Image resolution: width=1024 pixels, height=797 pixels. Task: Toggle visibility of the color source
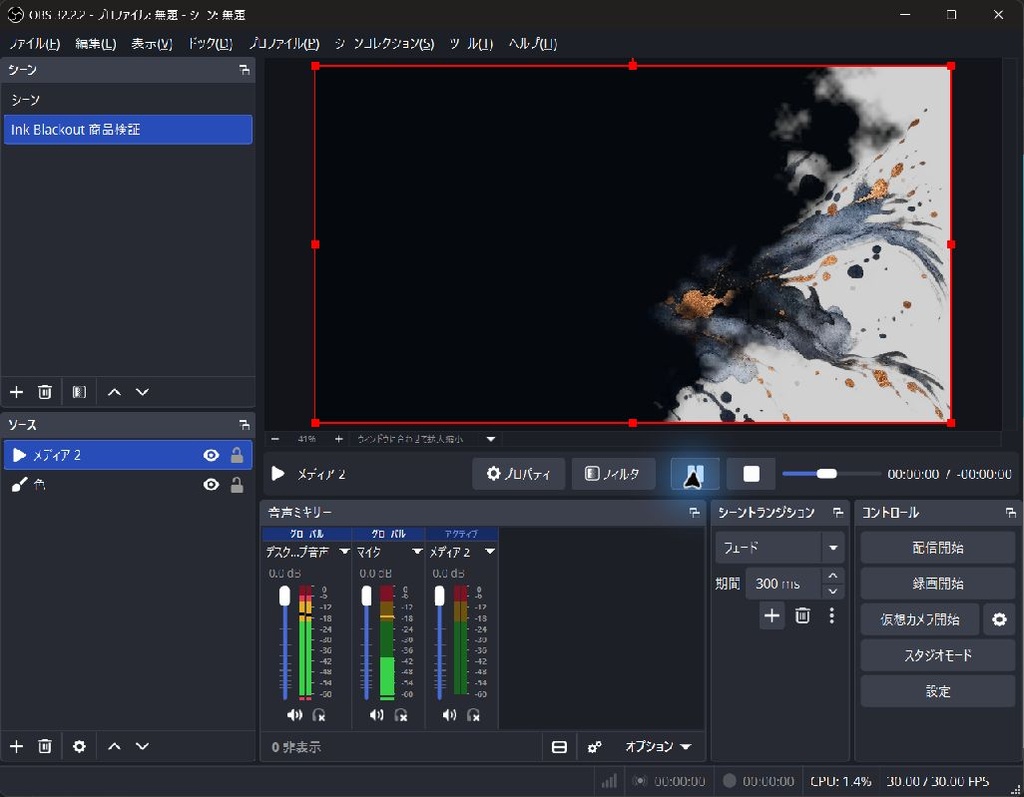tap(211, 485)
